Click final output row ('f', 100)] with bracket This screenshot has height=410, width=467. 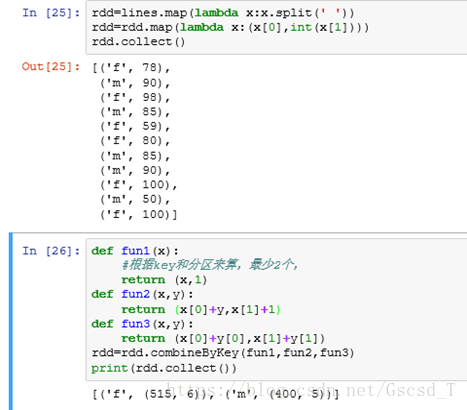(139, 214)
